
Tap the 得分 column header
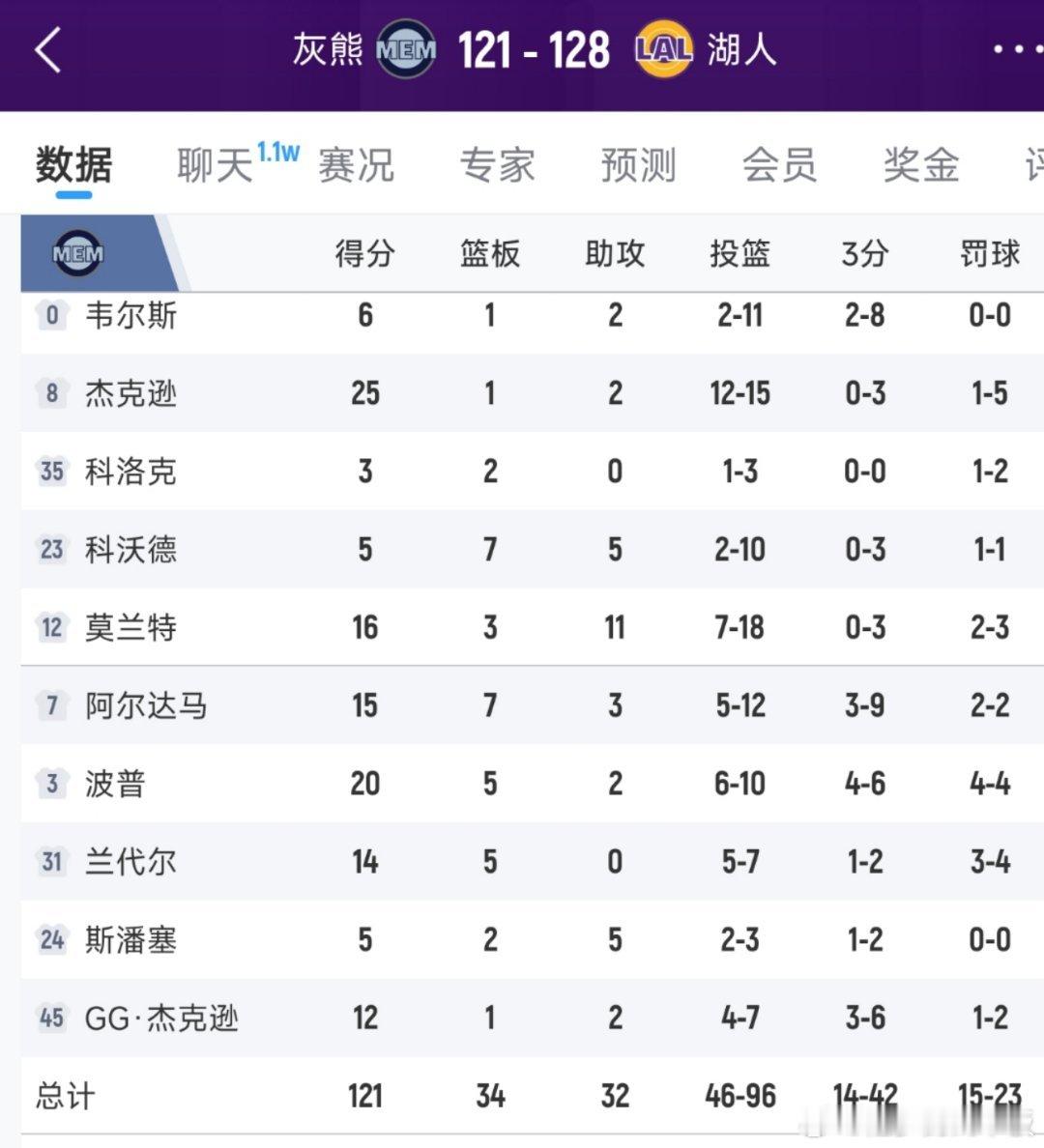(x=364, y=254)
